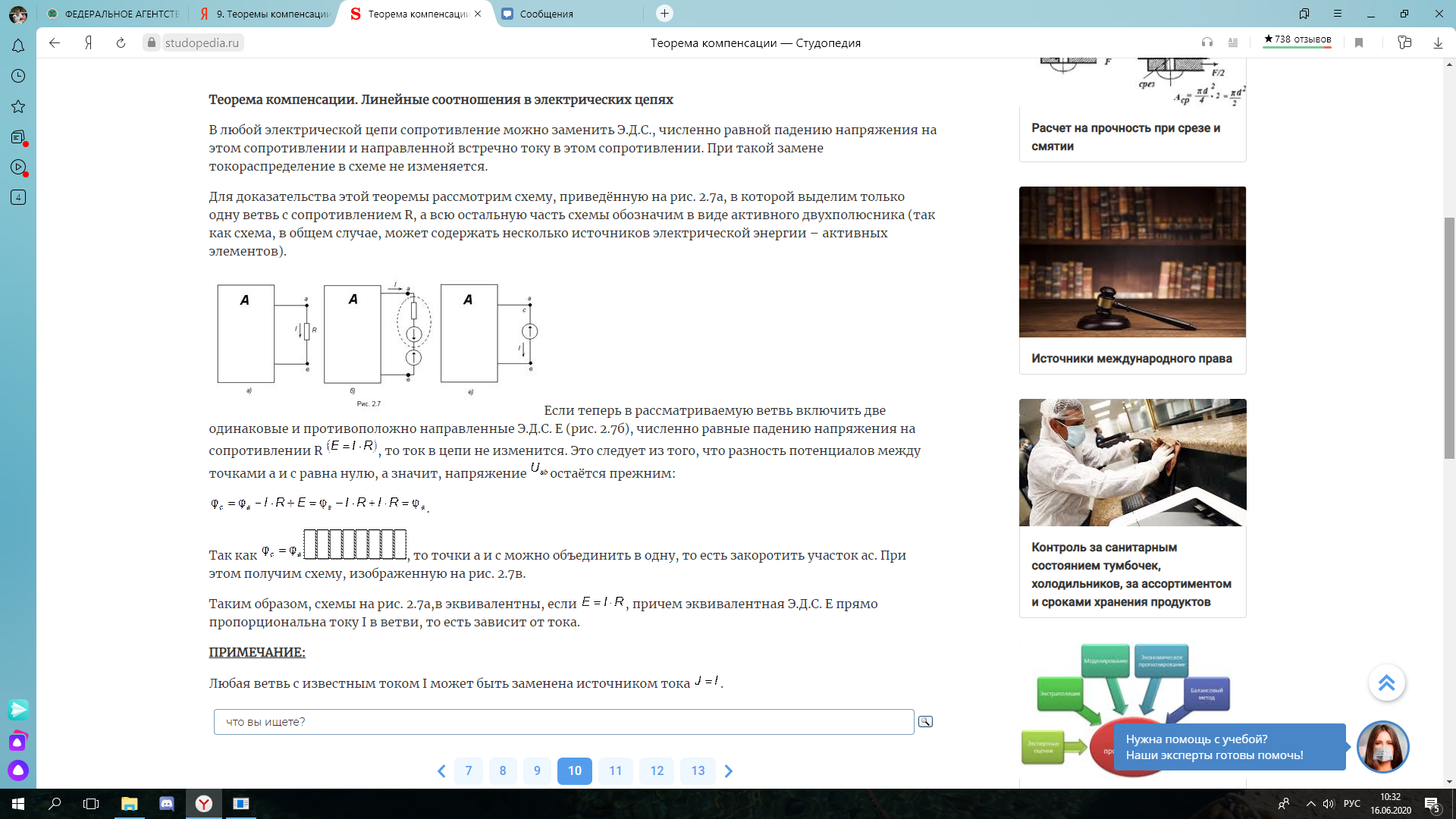Screen dimensions: 1456x819
Task: Click the studopedia.ru address field
Action: (202, 42)
